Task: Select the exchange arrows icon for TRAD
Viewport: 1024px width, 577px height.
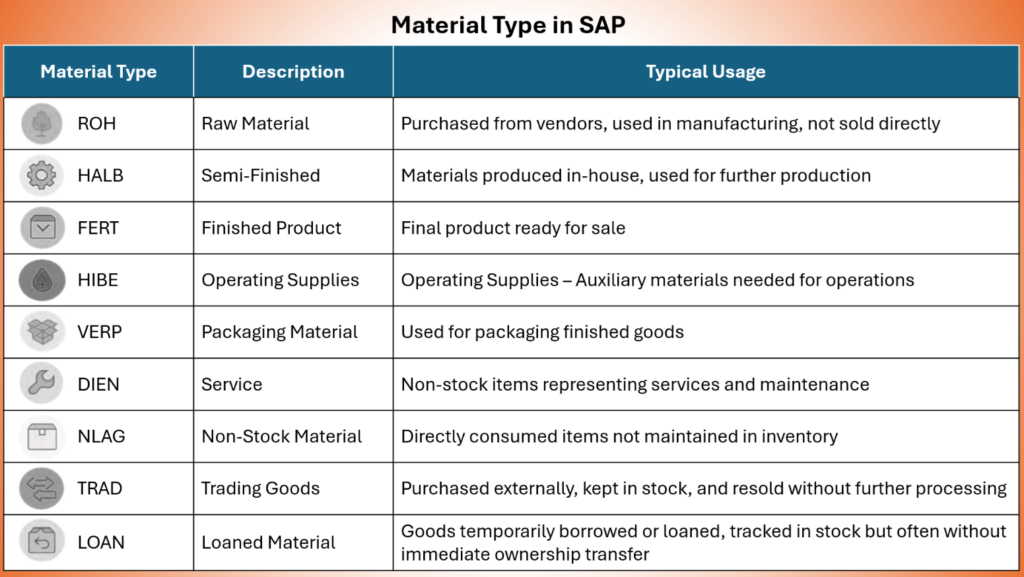Action: tap(42, 488)
